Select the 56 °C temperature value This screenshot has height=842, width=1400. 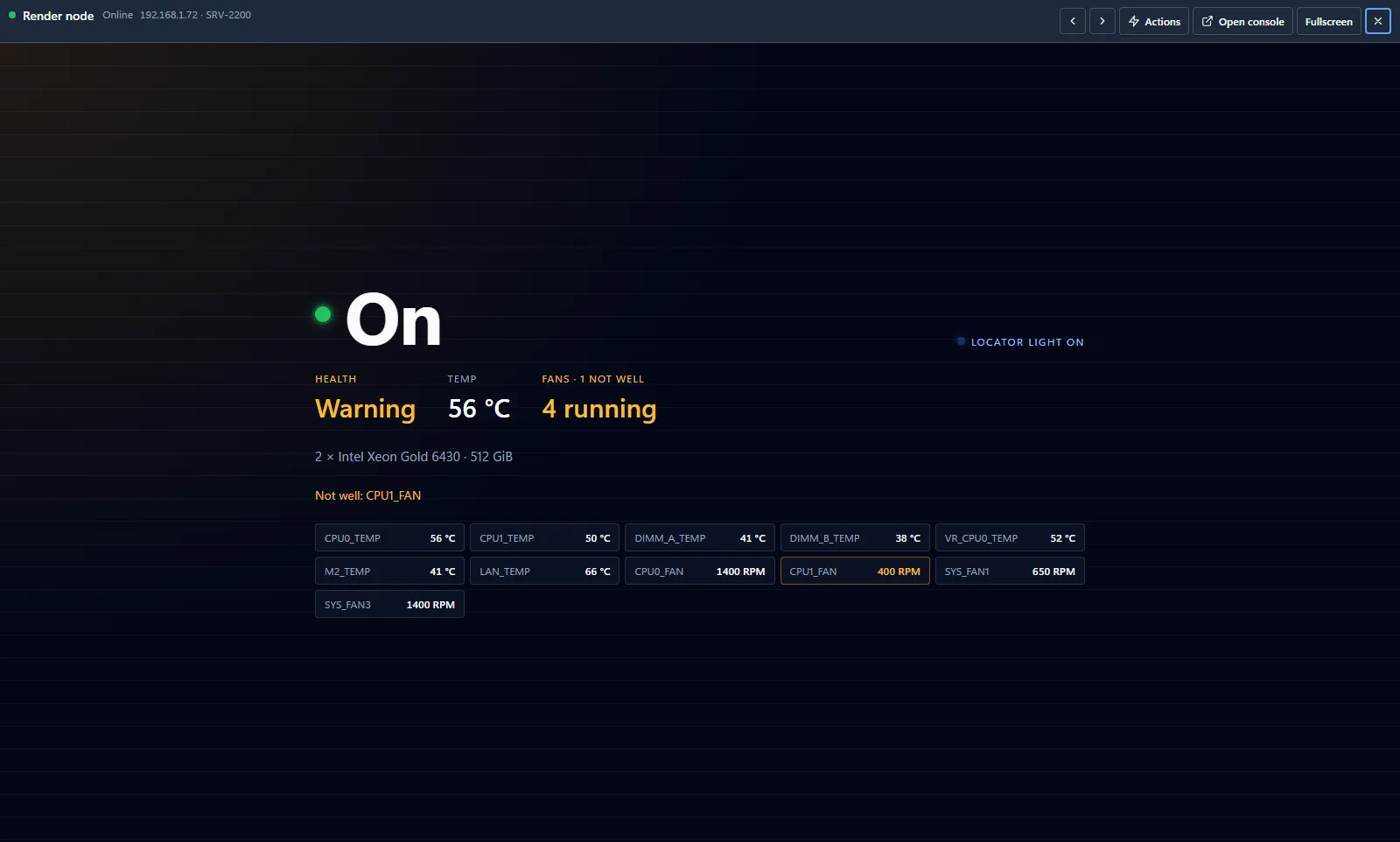[479, 409]
